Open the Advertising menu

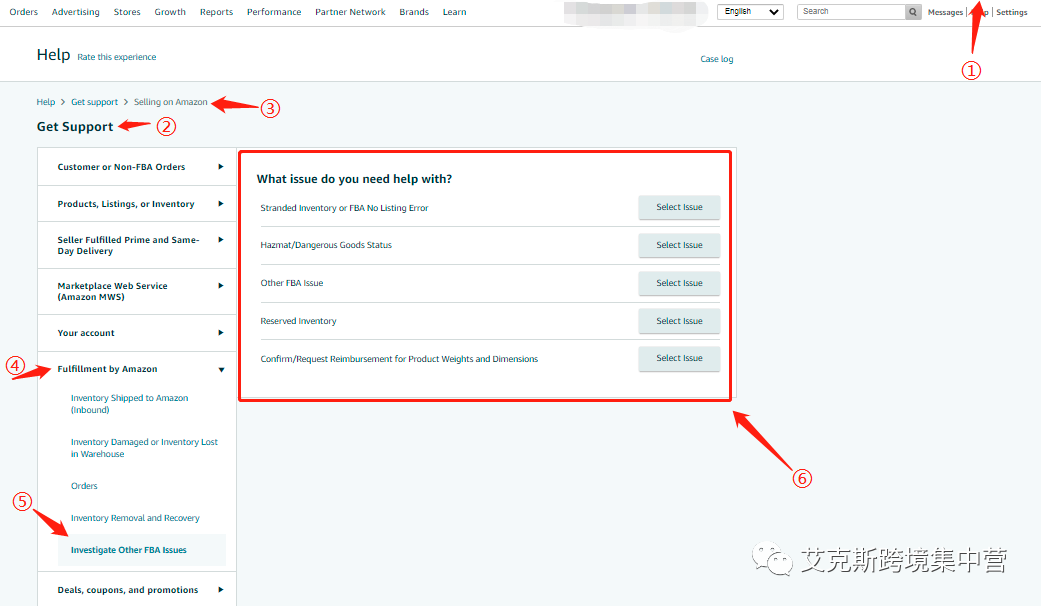coord(75,12)
